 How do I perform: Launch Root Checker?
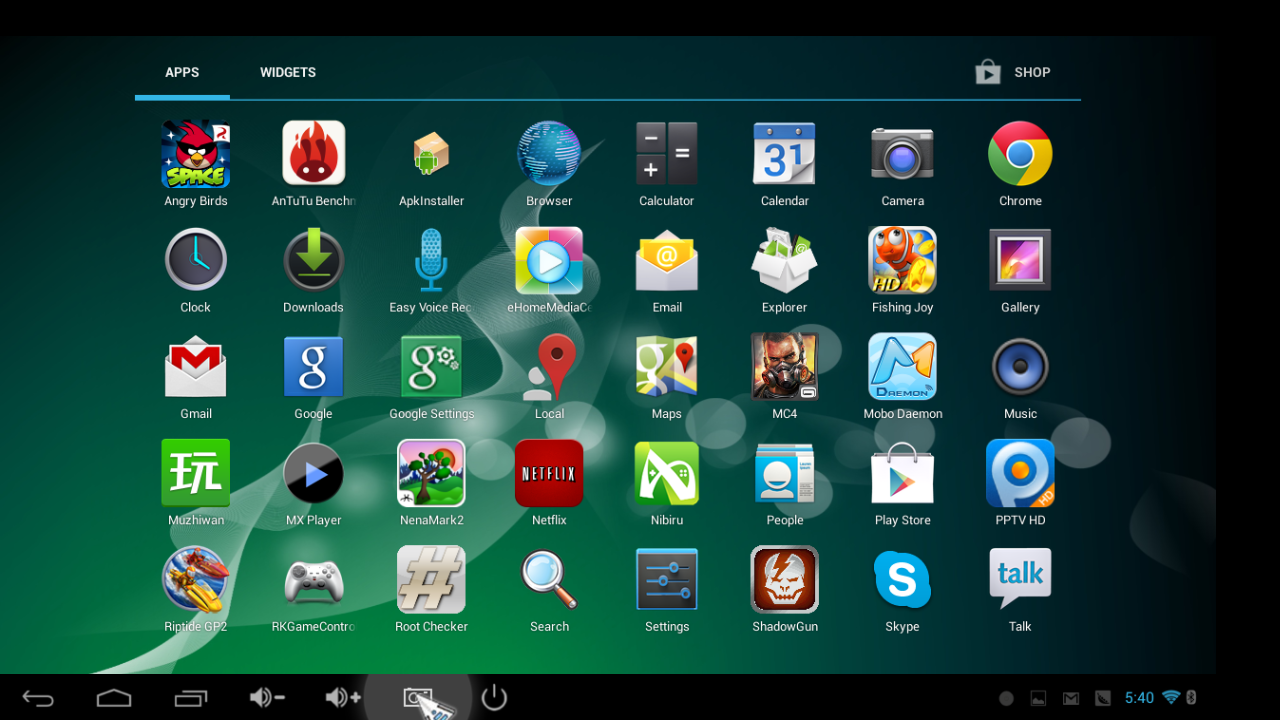(431, 580)
